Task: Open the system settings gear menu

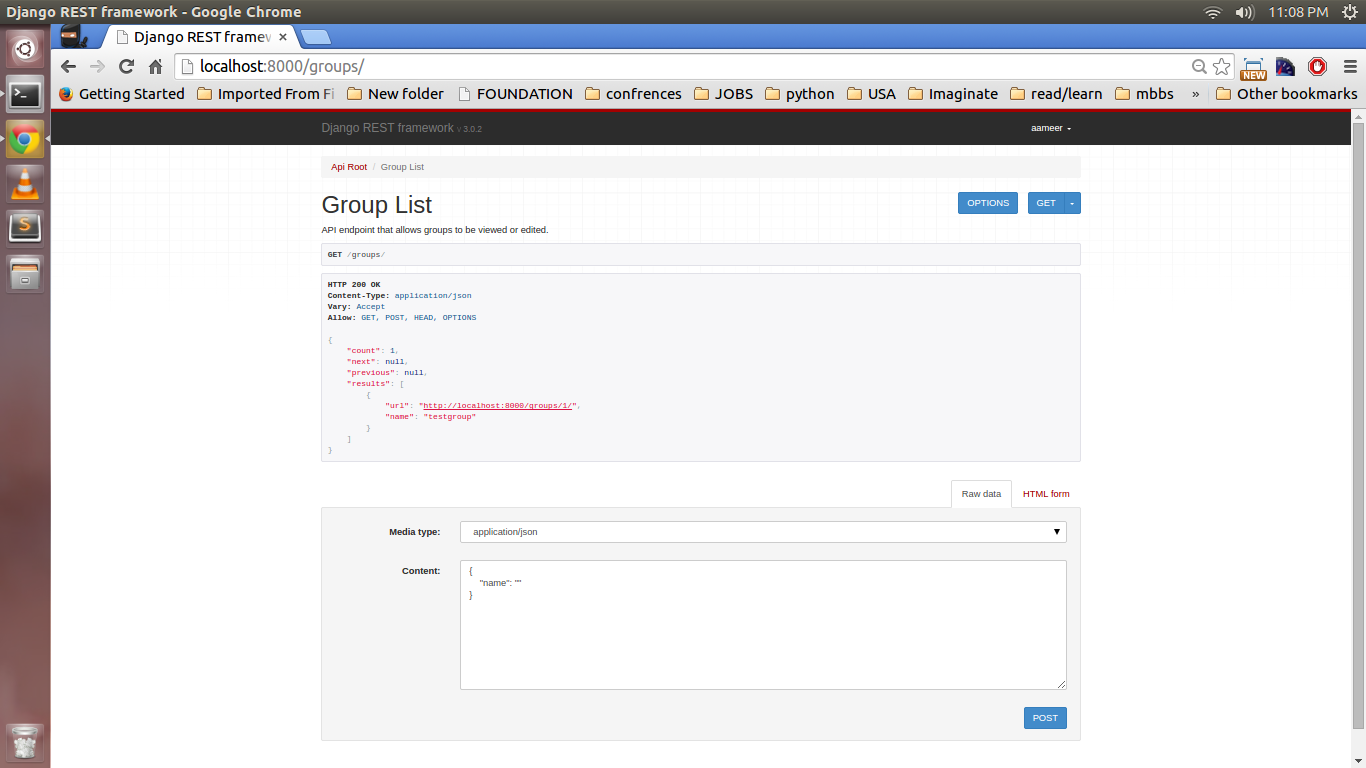Action: (1349, 12)
